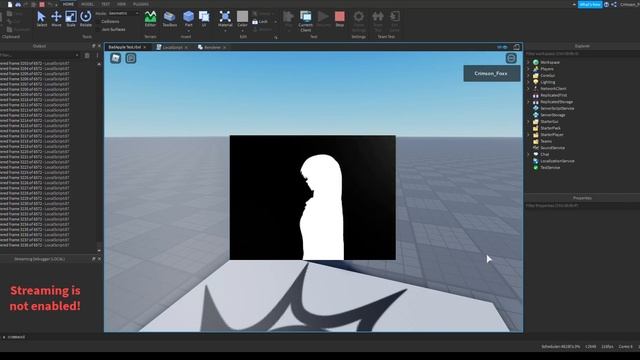Select ServerScriptService in Explorer
The height and width of the screenshot is (360, 640).
[x=557, y=109]
